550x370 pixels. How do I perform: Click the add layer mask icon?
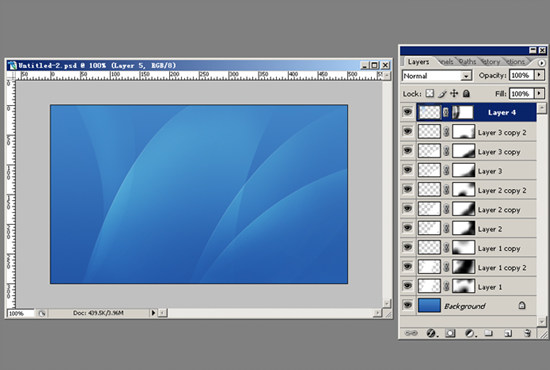tap(450, 333)
